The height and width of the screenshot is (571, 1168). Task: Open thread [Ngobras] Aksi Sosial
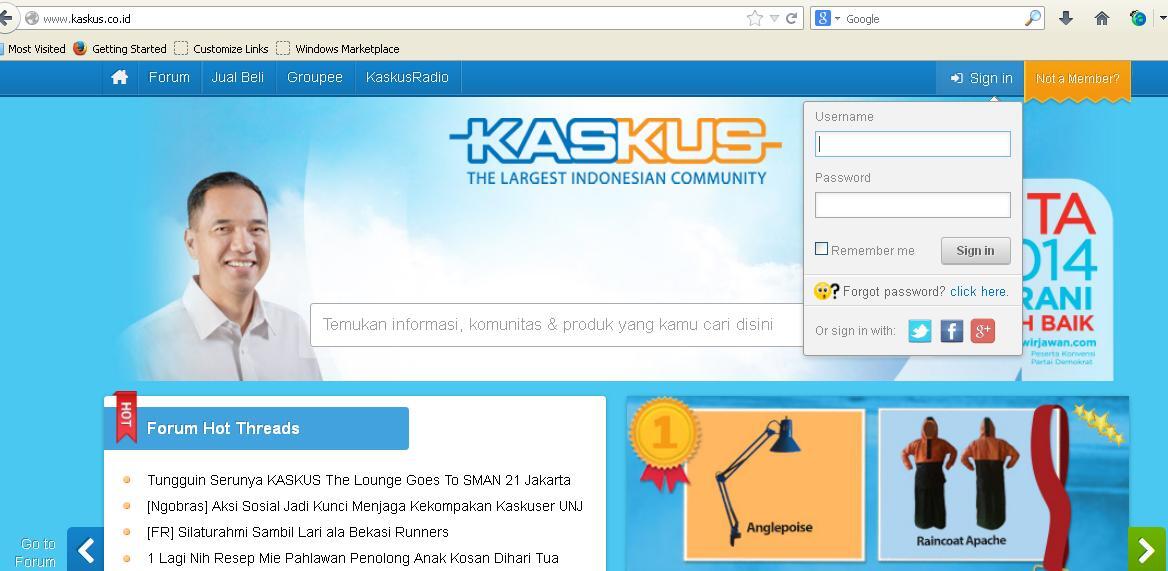pos(365,506)
